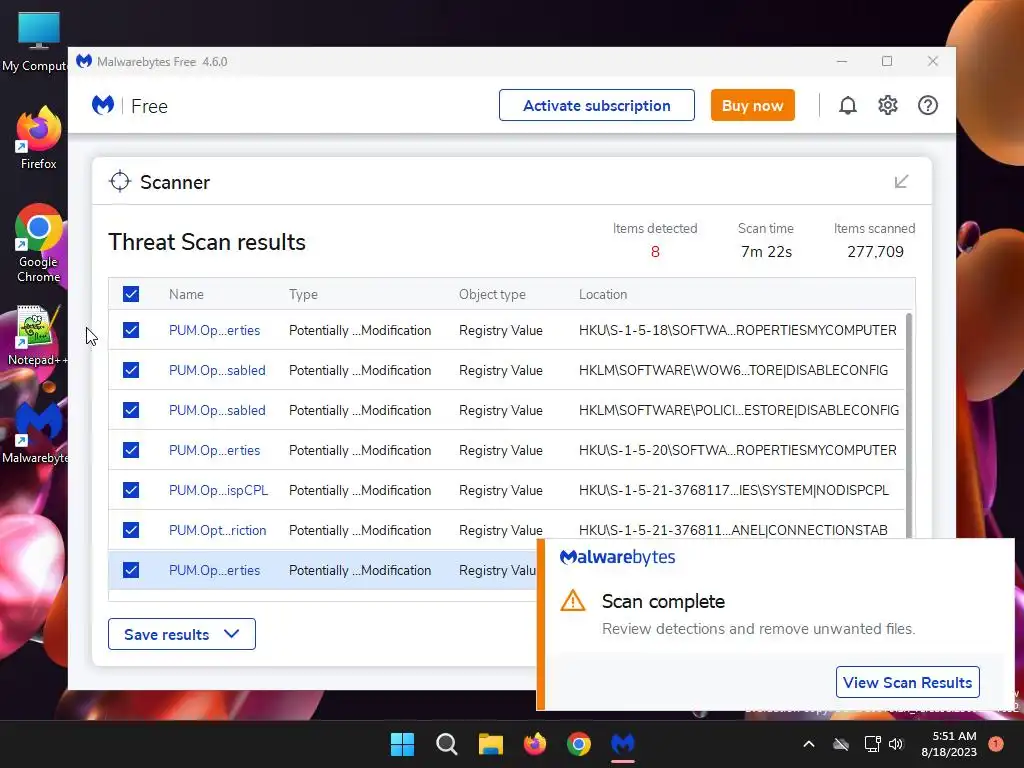Uncheck the WOW6...TORE|DISABLECONFIG row checkbox
The height and width of the screenshot is (768, 1024).
pos(131,370)
